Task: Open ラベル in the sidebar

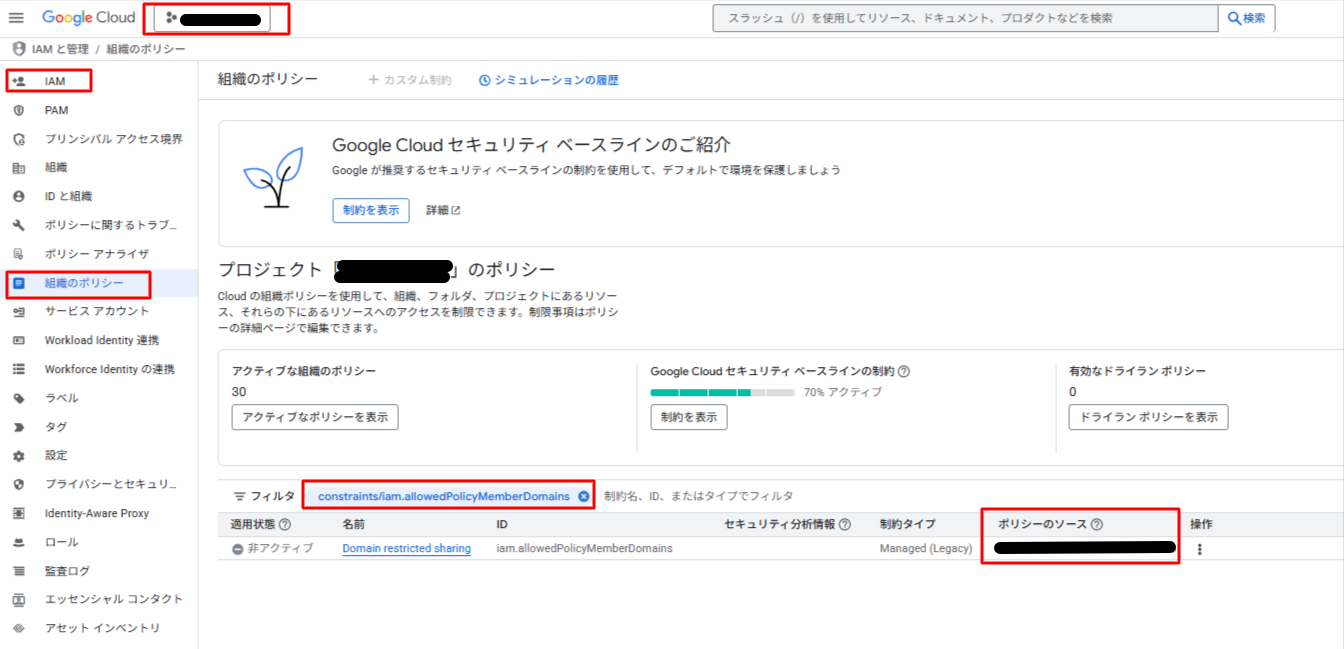Action: (61, 398)
